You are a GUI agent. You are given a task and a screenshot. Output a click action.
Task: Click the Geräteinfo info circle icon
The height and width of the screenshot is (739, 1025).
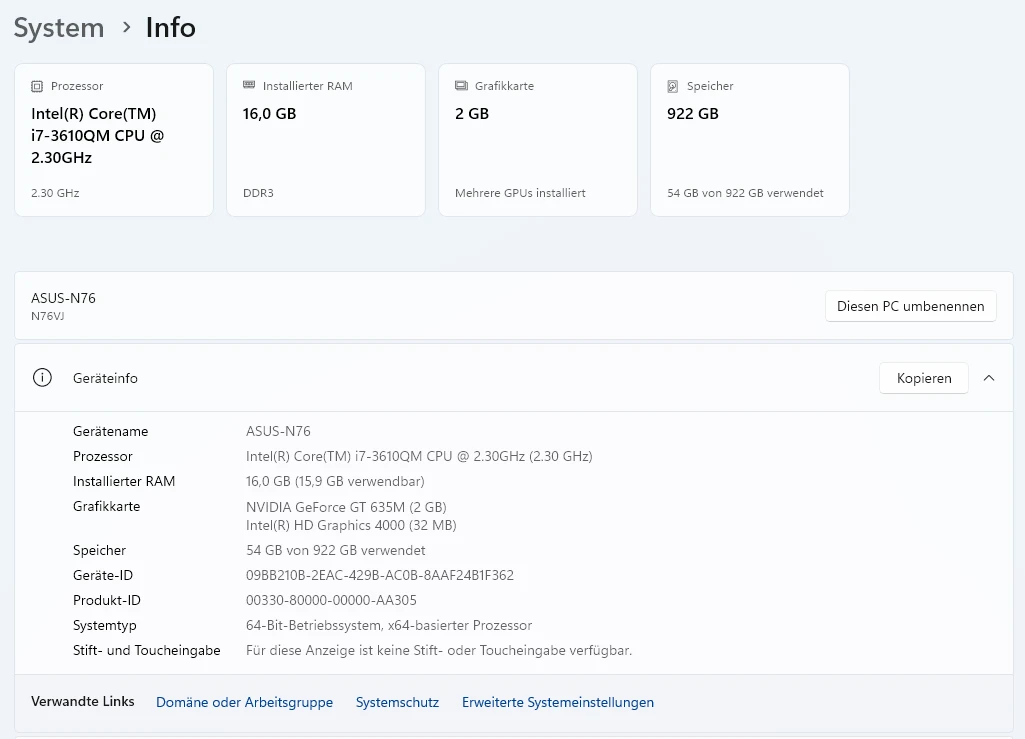(42, 378)
